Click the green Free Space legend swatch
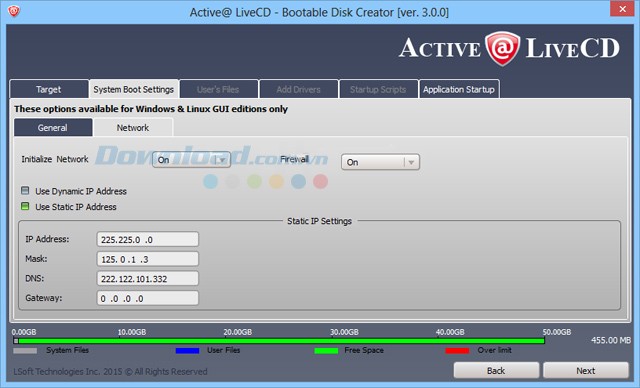The height and width of the screenshot is (388, 640). point(326,350)
